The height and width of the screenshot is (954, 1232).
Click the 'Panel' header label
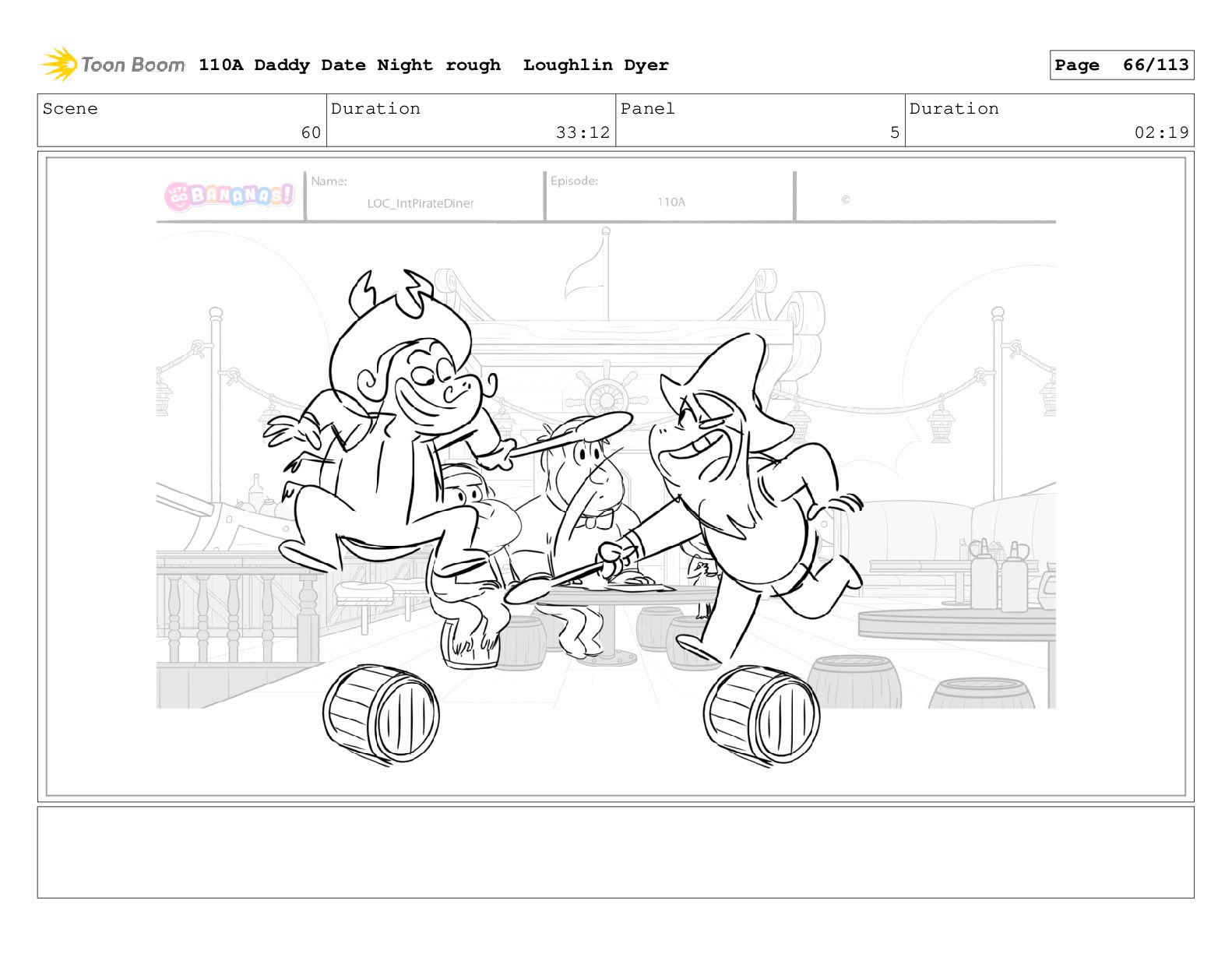click(x=647, y=109)
